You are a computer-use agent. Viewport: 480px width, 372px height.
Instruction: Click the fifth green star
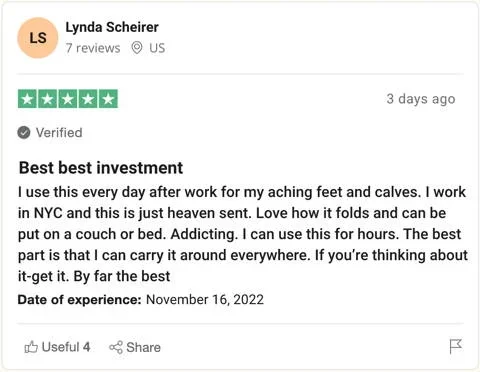click(x=108, y=99)
